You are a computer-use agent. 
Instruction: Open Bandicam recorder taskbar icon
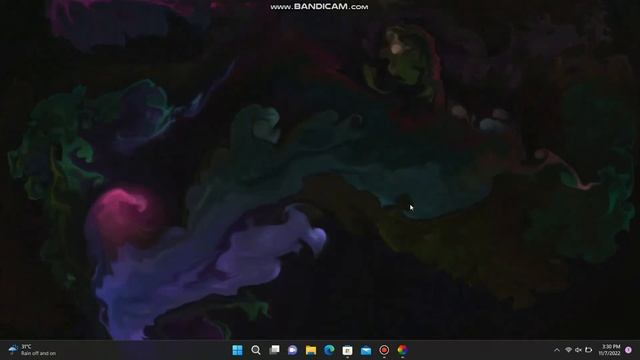384,350
